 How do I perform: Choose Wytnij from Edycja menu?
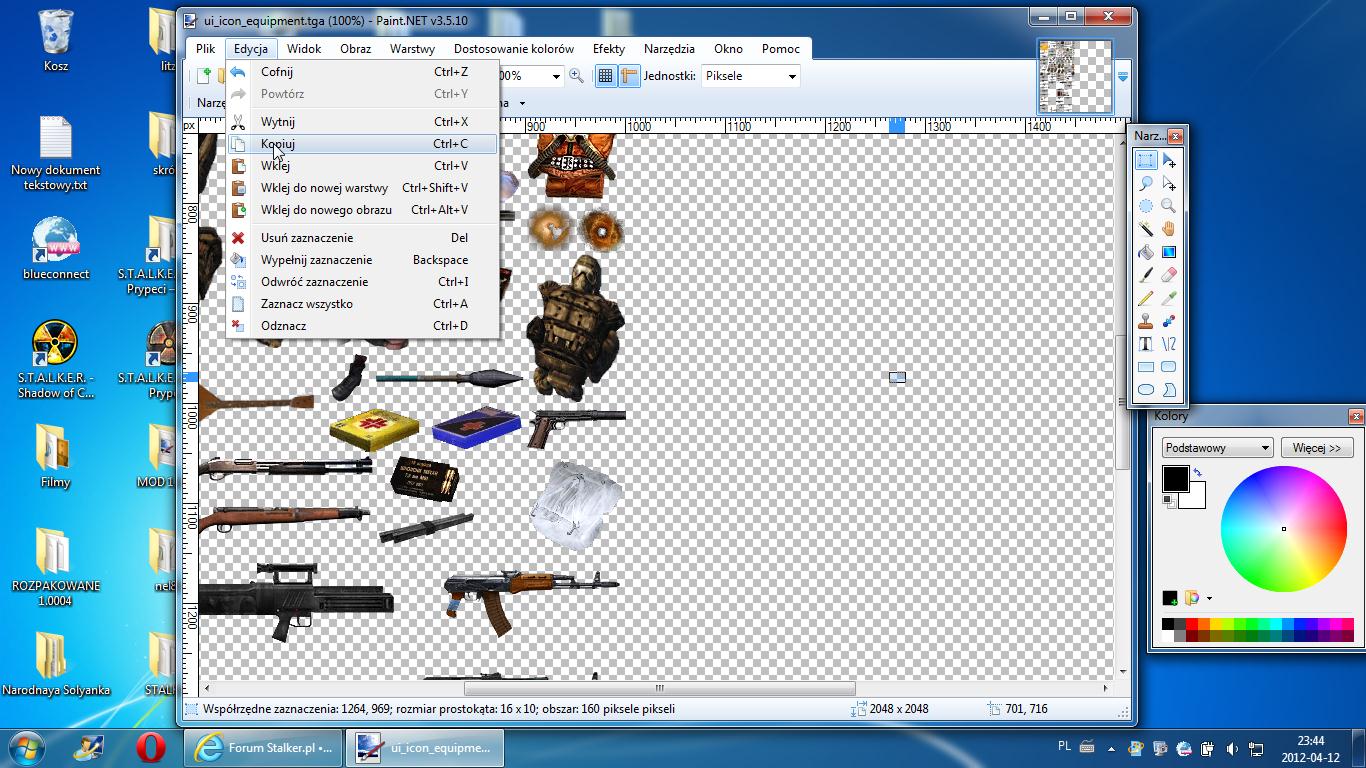pyautogui.click(x=362, y=122)
